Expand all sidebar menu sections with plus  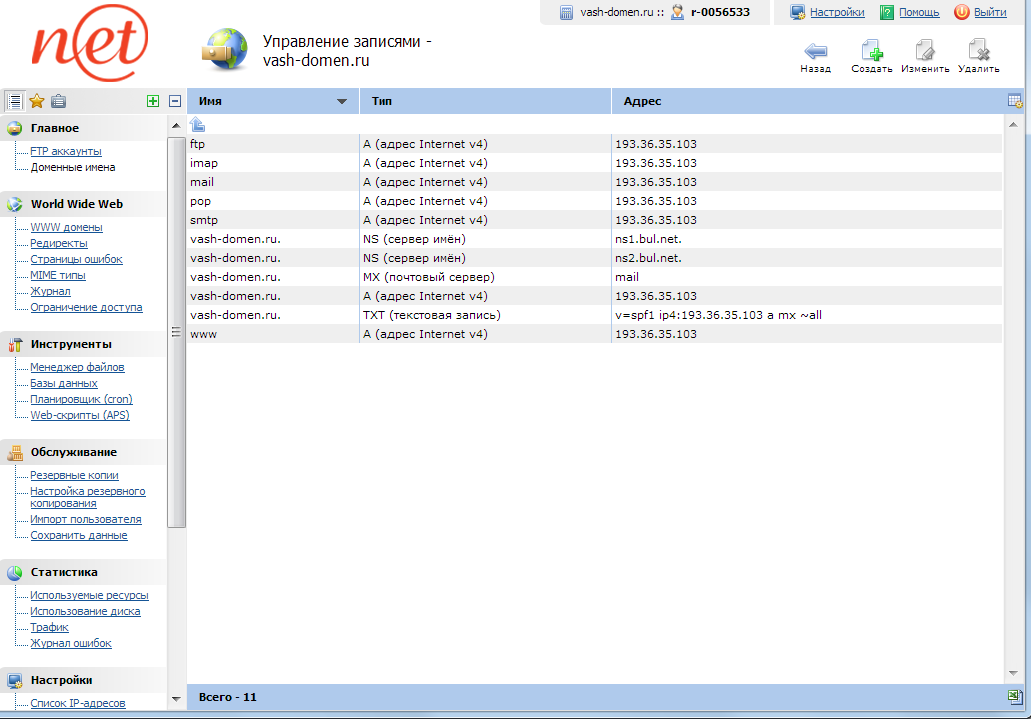(153, 101)
